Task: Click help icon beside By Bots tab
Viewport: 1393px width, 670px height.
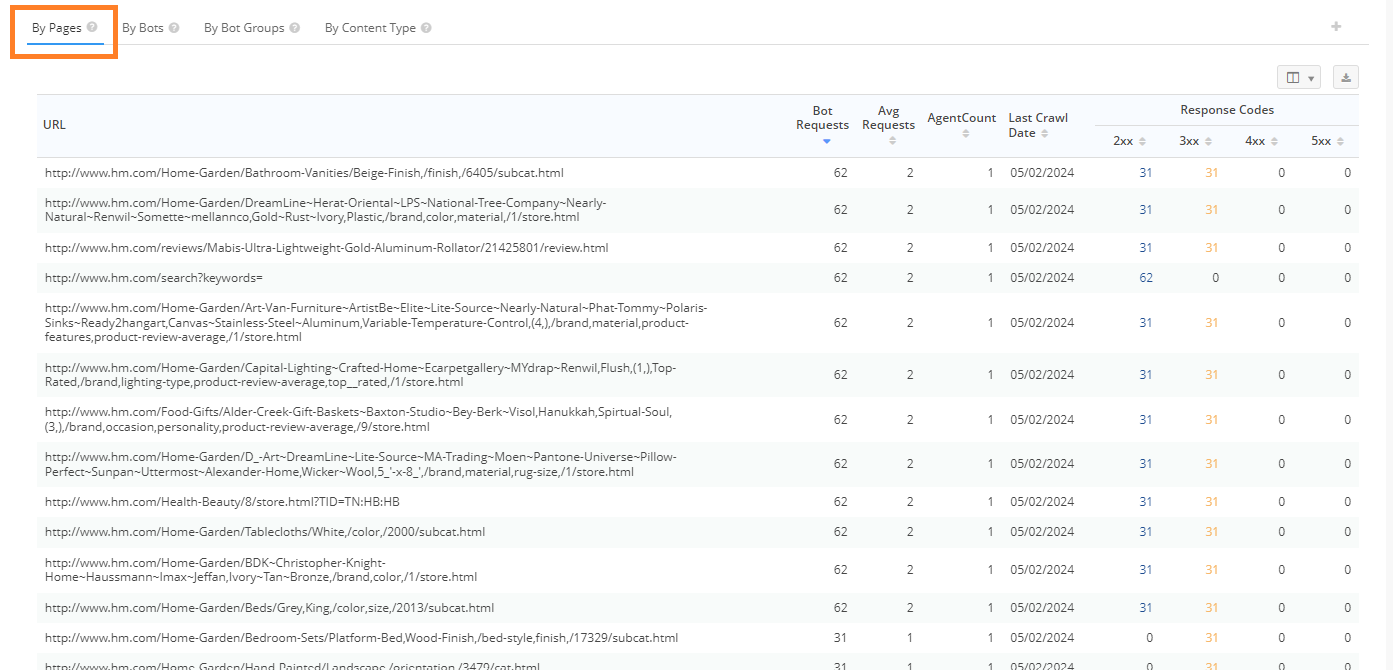Action: [174, 28]
